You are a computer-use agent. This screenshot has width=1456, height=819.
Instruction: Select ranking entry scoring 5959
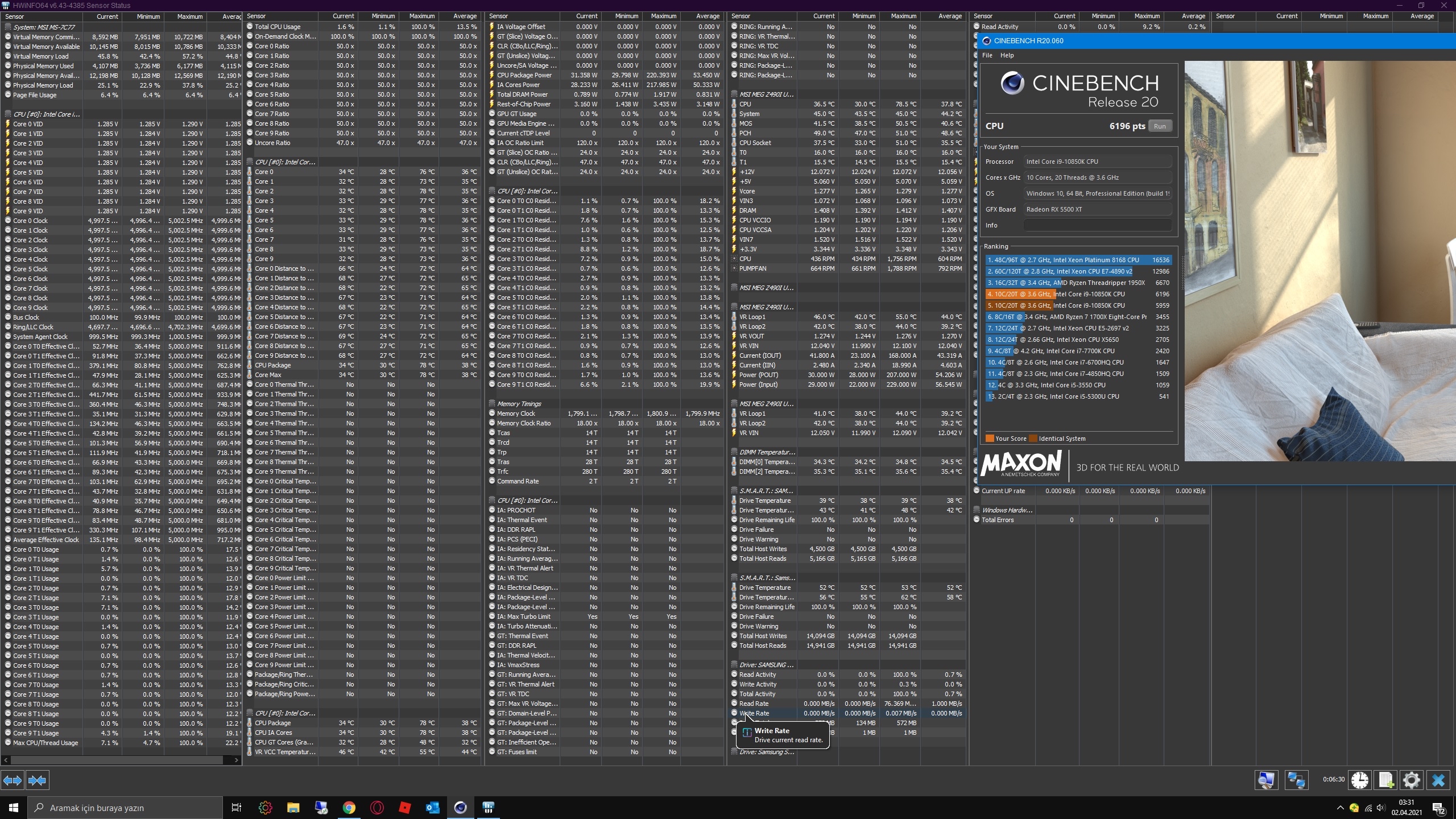[1078, 305]
